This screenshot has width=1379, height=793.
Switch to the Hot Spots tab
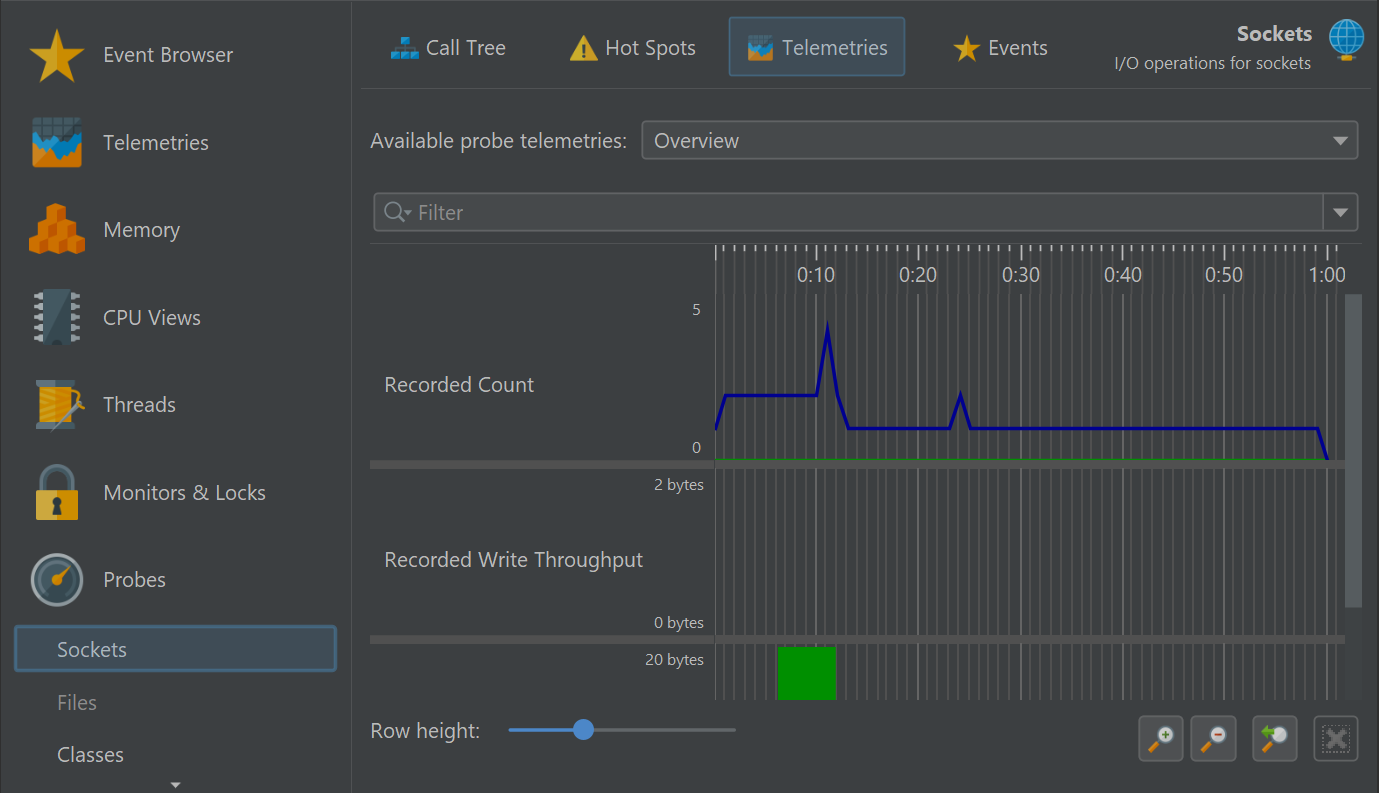(x=632, y=48)
